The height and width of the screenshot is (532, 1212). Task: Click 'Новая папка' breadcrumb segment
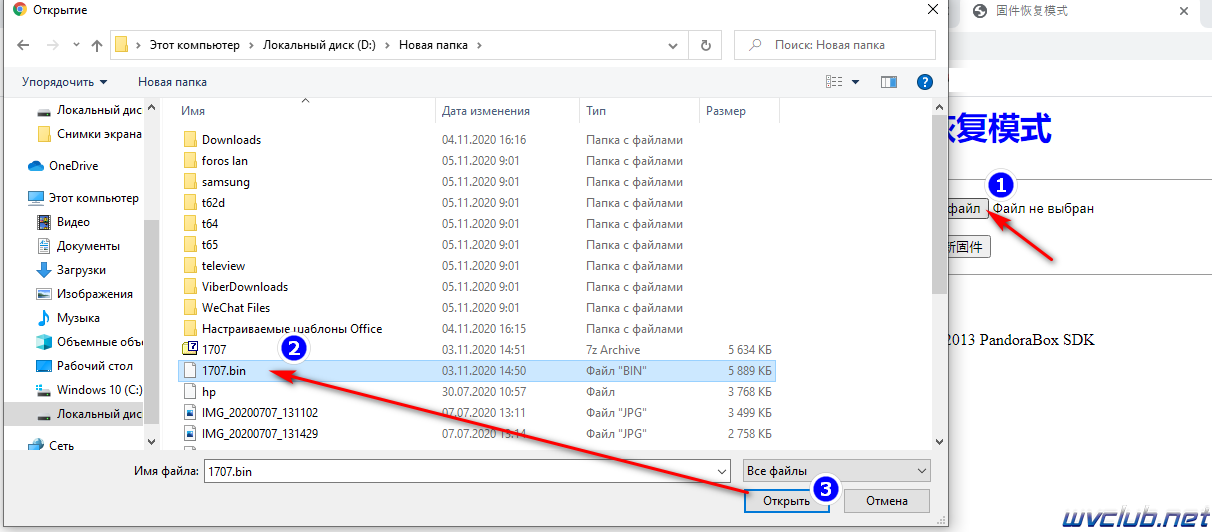pos(432,45)
